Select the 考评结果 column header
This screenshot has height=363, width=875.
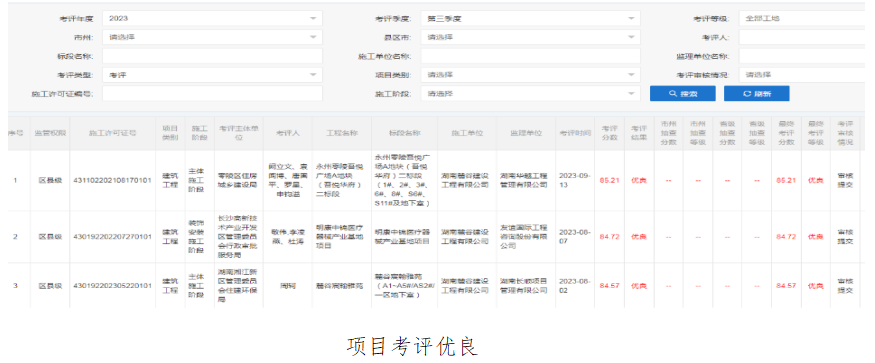coord(639,133)
